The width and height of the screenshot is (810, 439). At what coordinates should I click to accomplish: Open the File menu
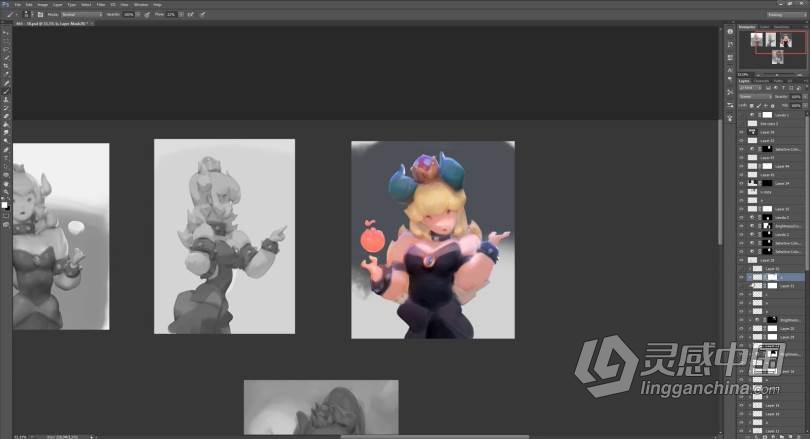point(18,5)
